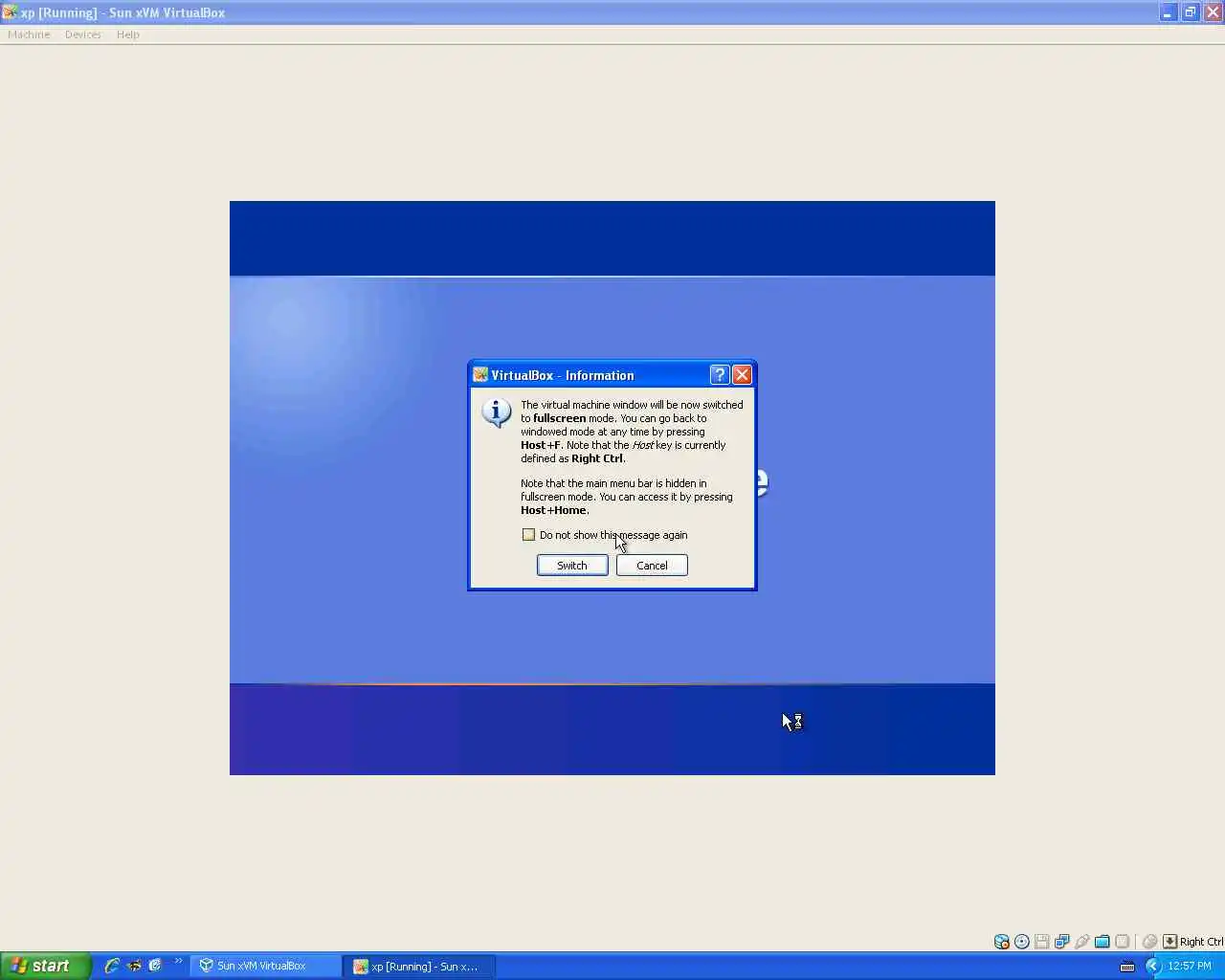Switch to Sun xVM VirtualBox taskbar button

coord(266,966)
